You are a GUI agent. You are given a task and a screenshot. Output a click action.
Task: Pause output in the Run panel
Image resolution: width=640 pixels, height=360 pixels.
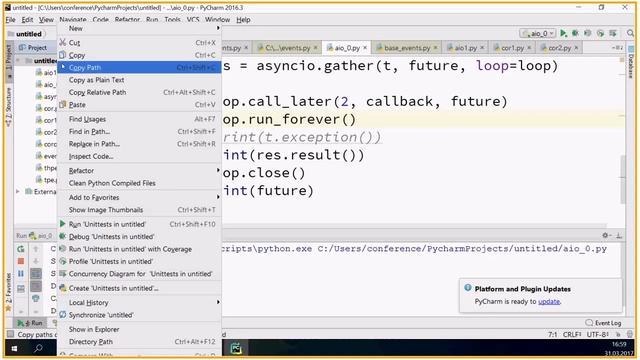[21, 273]
